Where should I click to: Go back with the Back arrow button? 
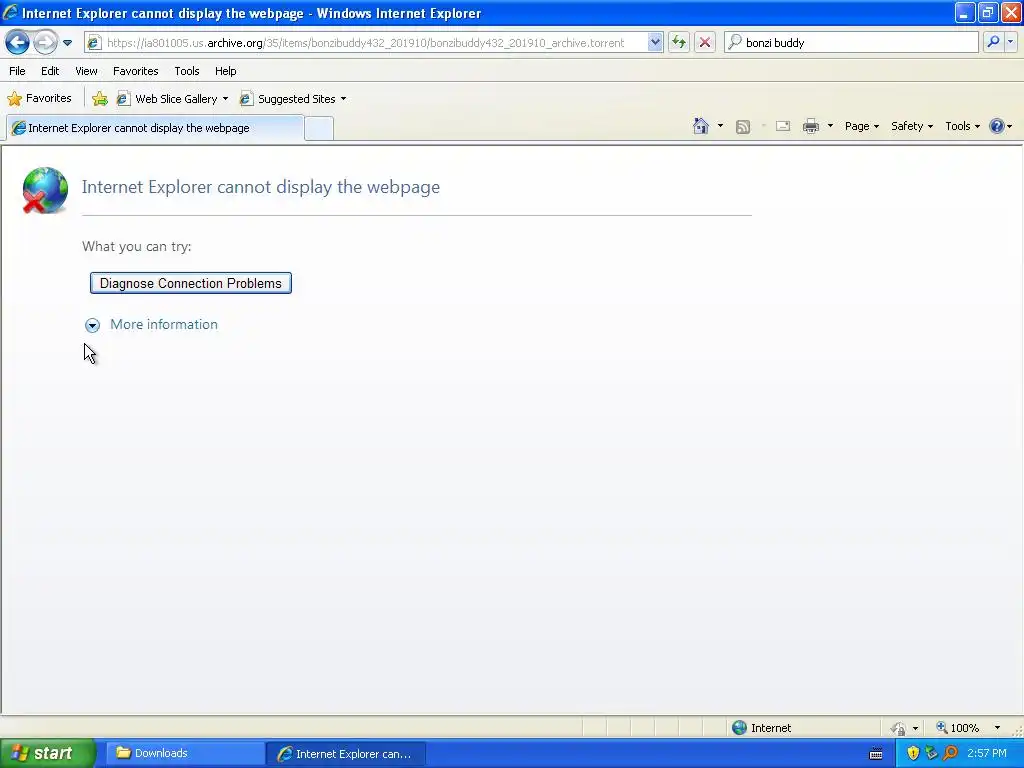click(18, 42)
